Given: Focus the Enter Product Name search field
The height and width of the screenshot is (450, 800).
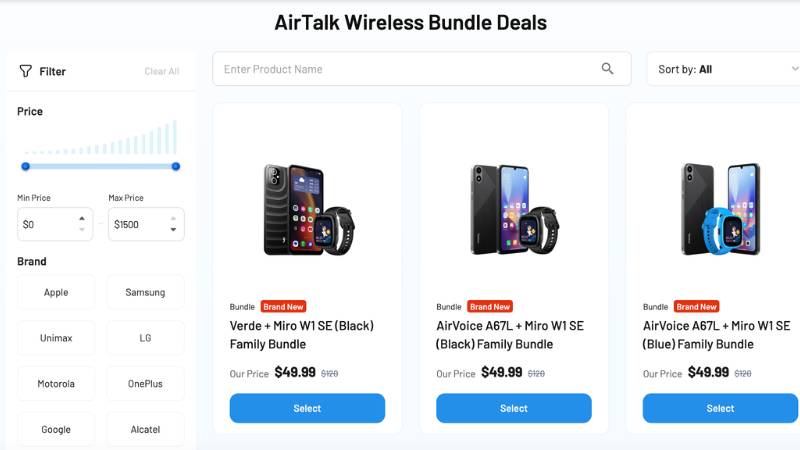Looking at the screenshot, I should (x=400, y=69).
